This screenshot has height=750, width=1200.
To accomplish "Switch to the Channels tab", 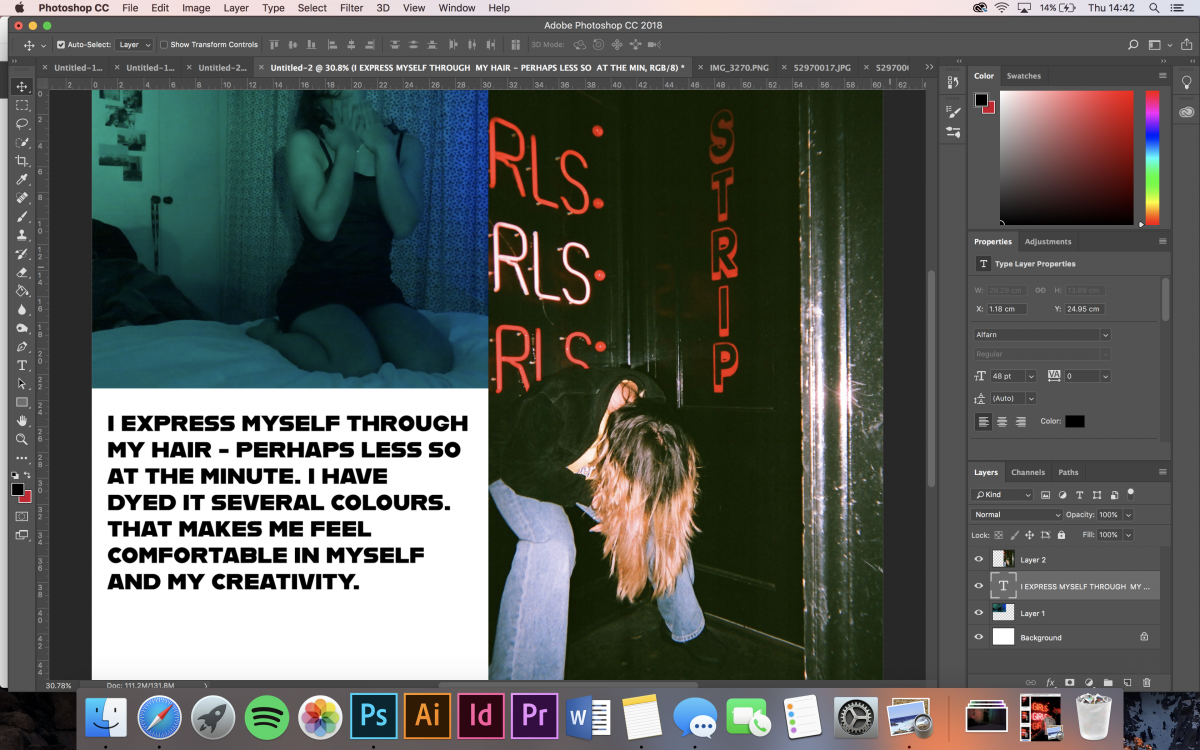I will [1028, 472].
